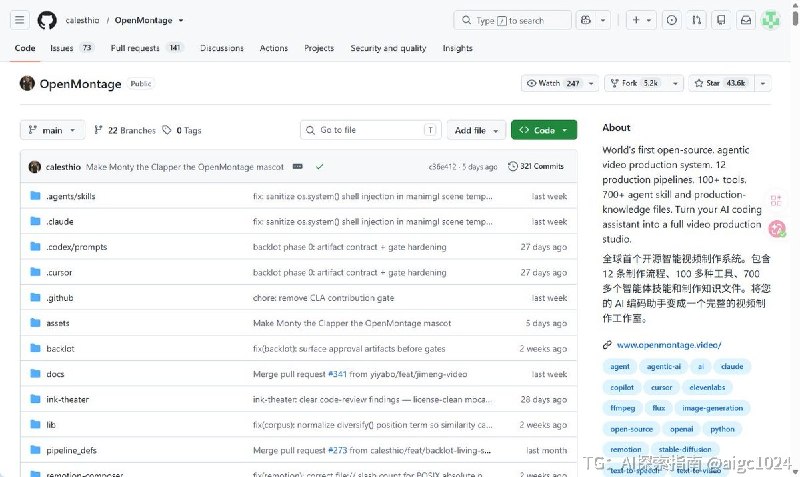
Task: Open the .codex/prompts folder
Action: pos(77,247)
